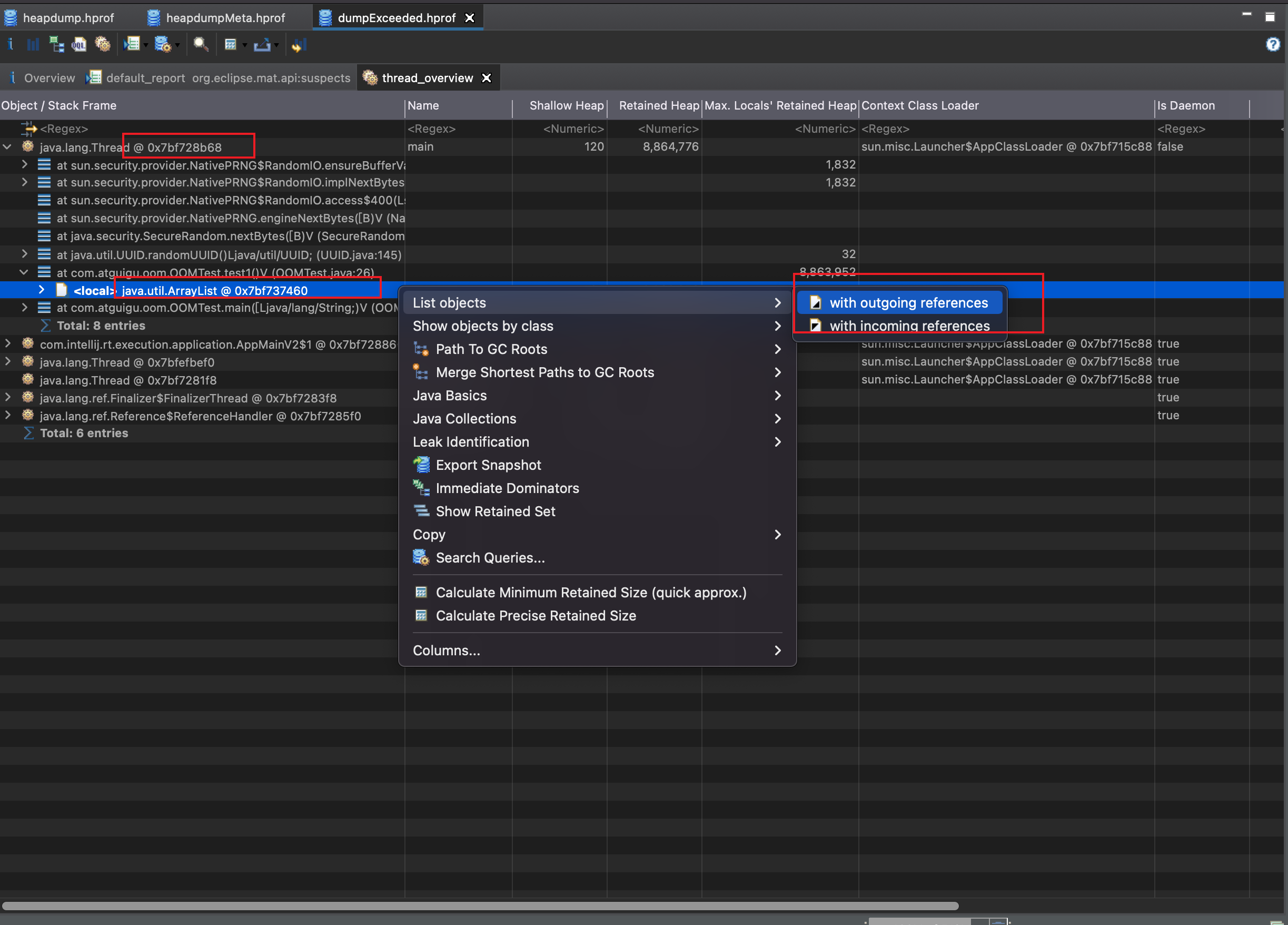1288x925 pixels.
Task: Switch to heapdumpMeta.hprof editor tab
Action: [217, 17]
